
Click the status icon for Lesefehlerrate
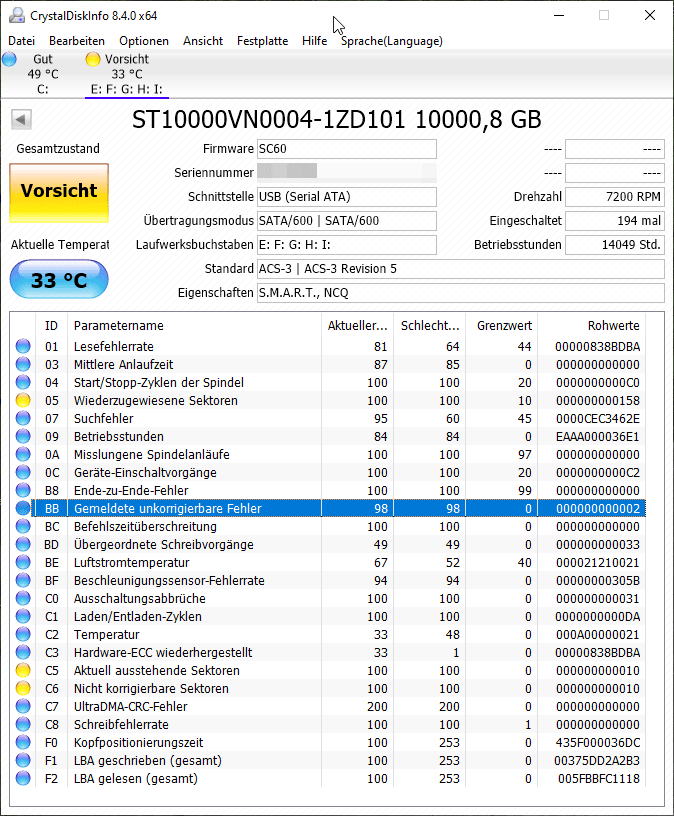tap(23, 346)
